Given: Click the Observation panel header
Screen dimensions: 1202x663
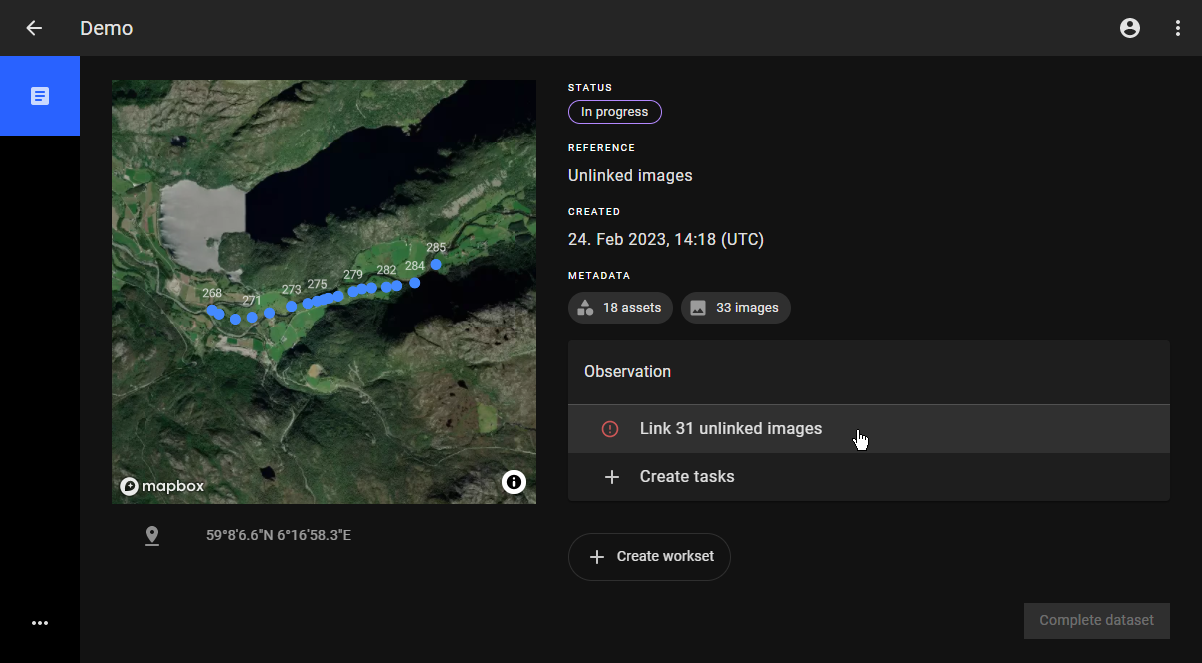Looking at the screenshot, I should tap(868, 372).
